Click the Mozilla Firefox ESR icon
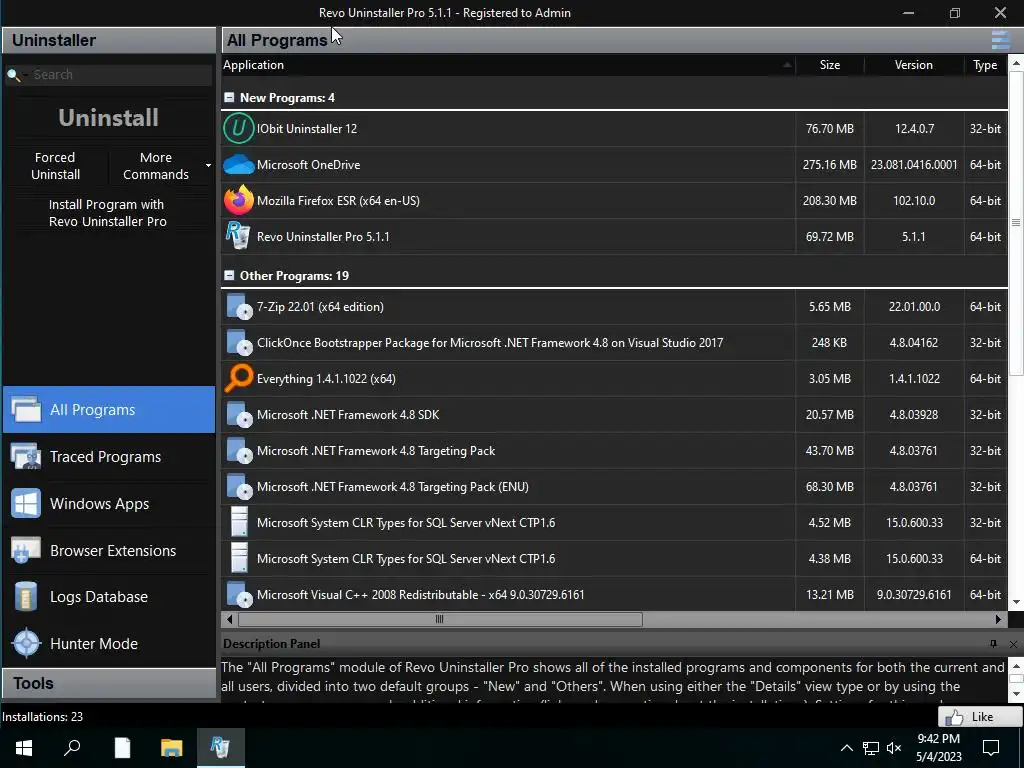This screenshot has width=1024, height=768. tap(238, 200)
